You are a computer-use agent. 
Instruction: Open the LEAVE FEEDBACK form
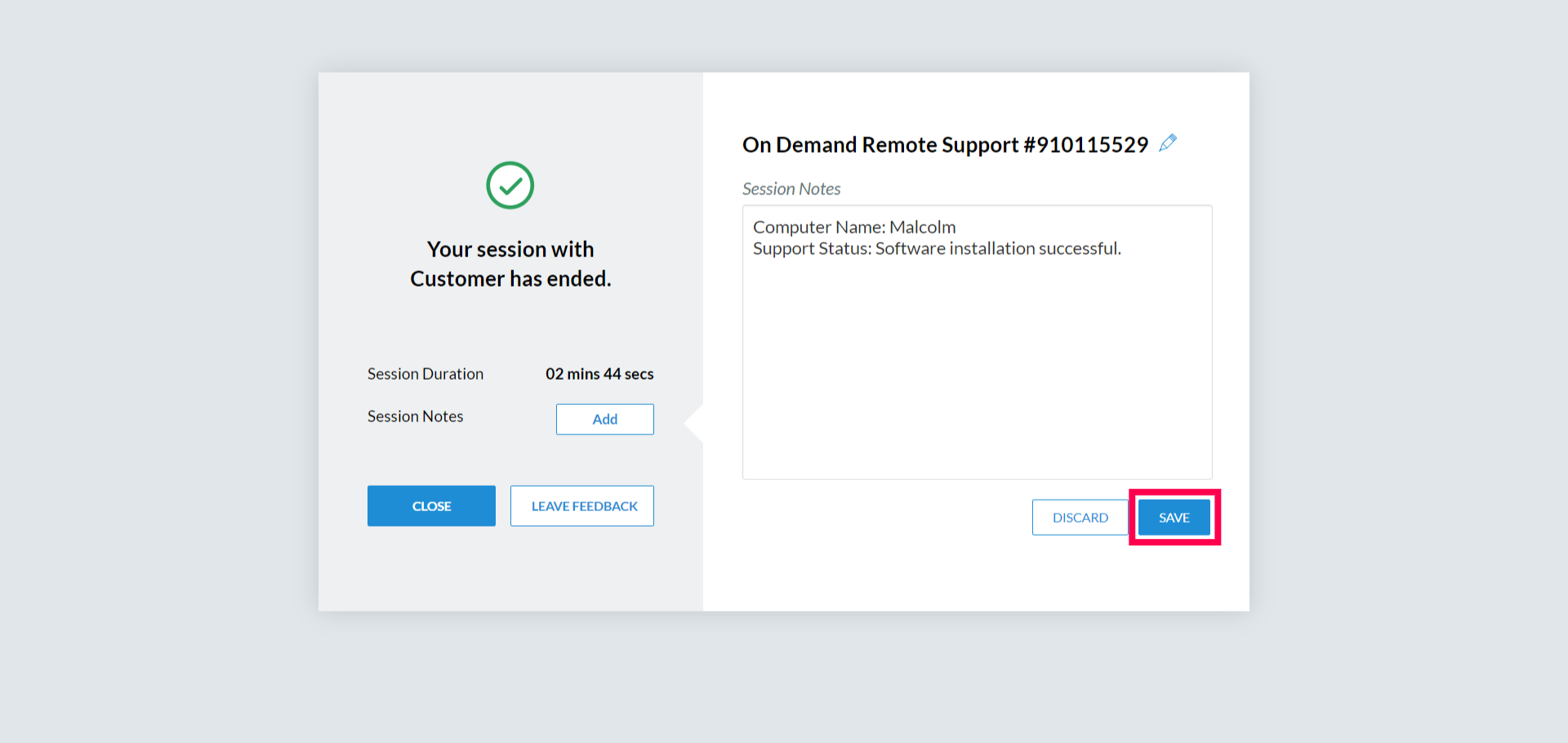pos(582,506)
